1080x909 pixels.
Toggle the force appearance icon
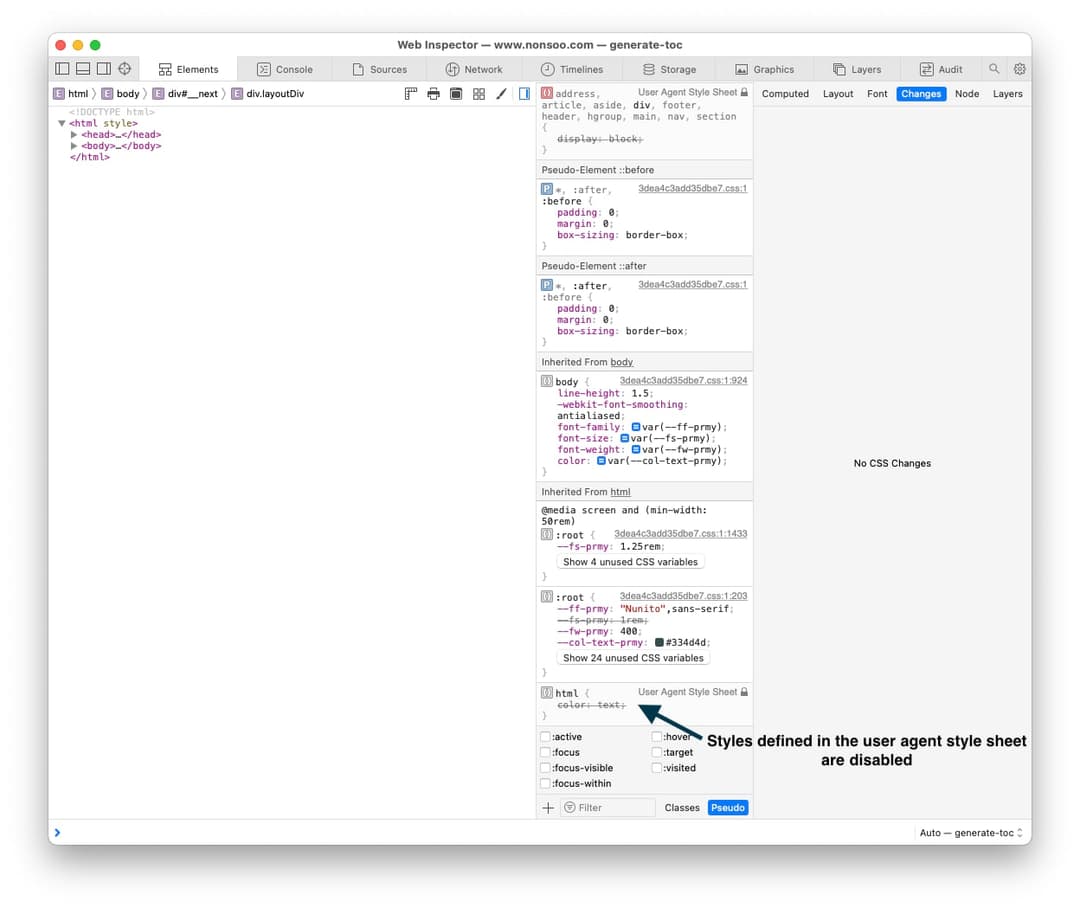(456, 93)
